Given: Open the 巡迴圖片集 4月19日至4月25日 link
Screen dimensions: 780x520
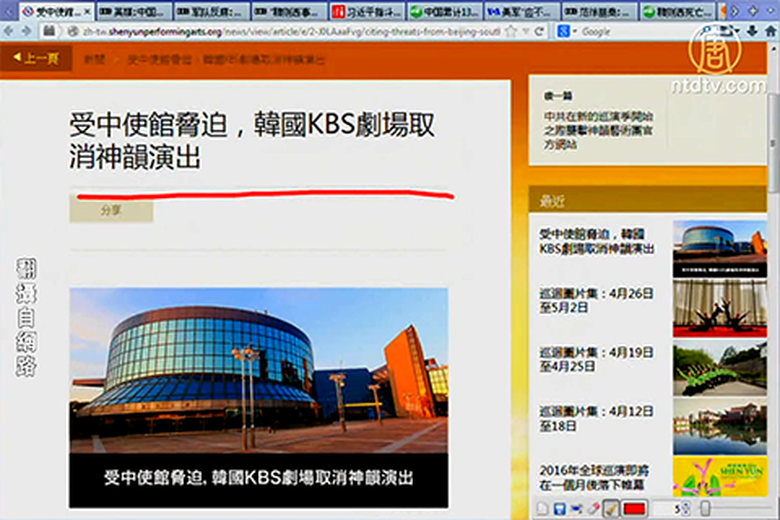Looking at the screenshot, I should 597,360.
